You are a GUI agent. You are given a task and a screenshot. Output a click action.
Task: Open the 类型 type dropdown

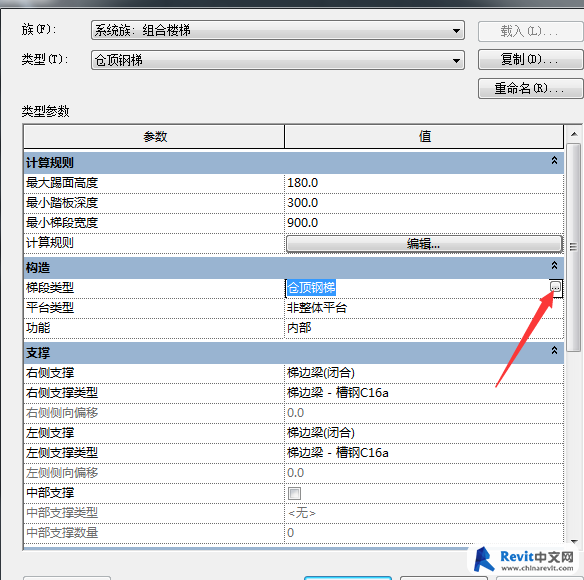(277, 60)
